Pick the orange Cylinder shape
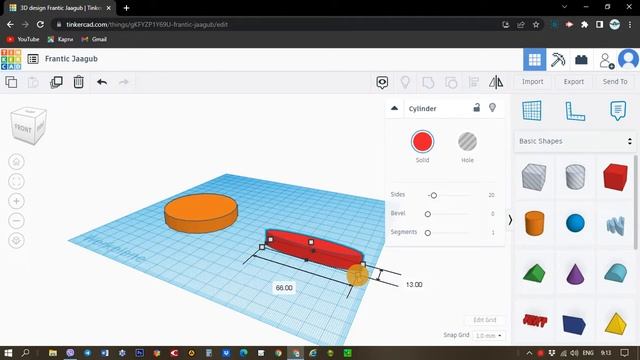Image resolution: width=640 pixels, height=360 pixels. point(534,223)
